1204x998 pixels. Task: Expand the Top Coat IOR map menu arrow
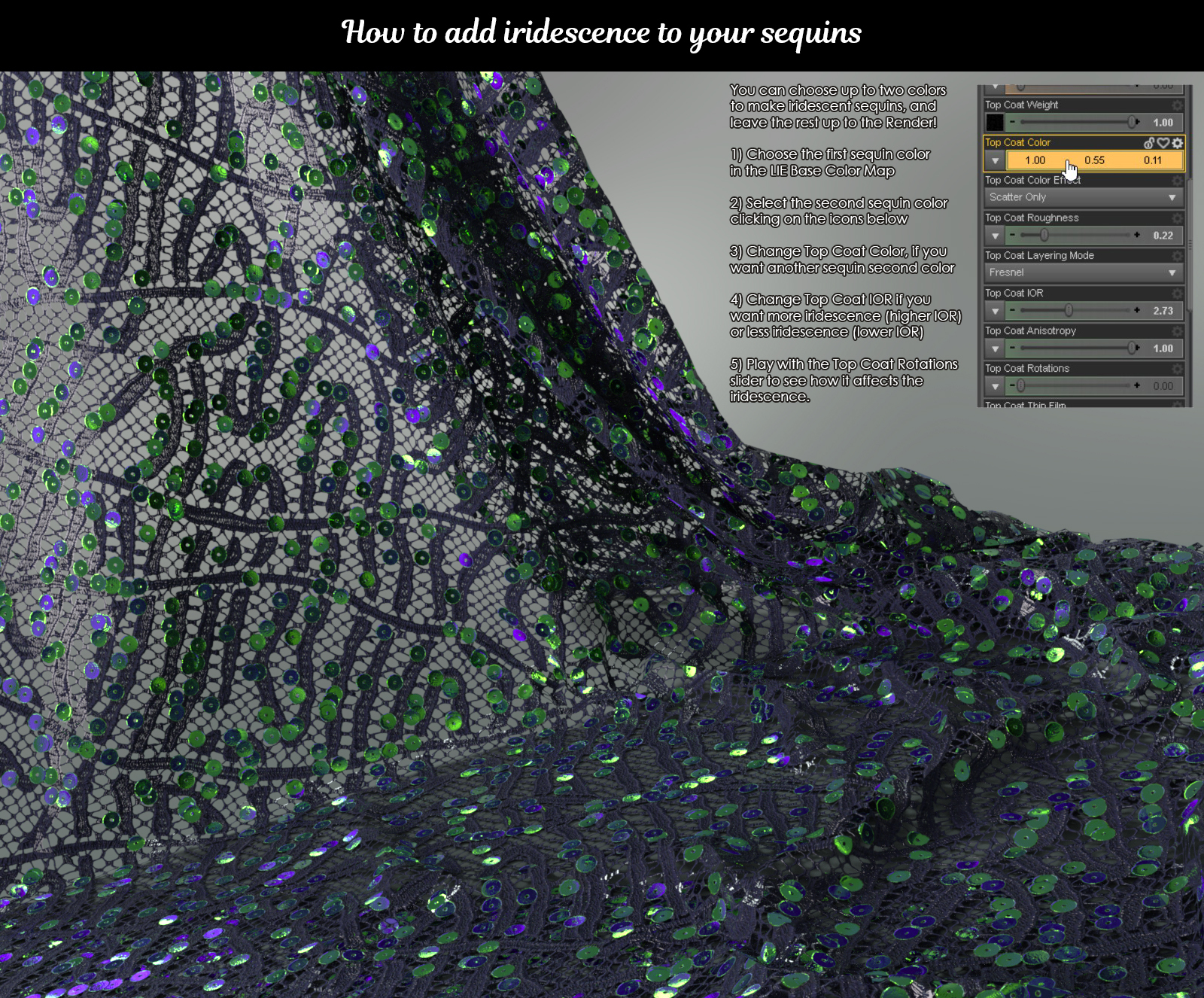point(996,311)
